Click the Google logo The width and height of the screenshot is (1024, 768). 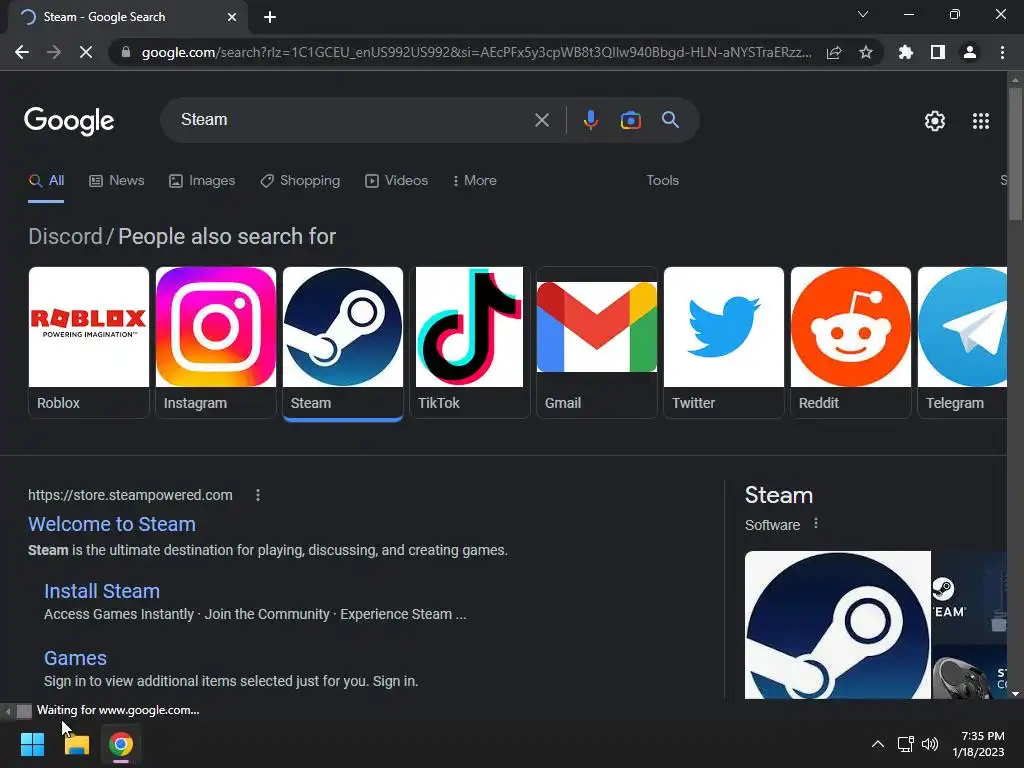pyautogui.click(x=69, y=121)
